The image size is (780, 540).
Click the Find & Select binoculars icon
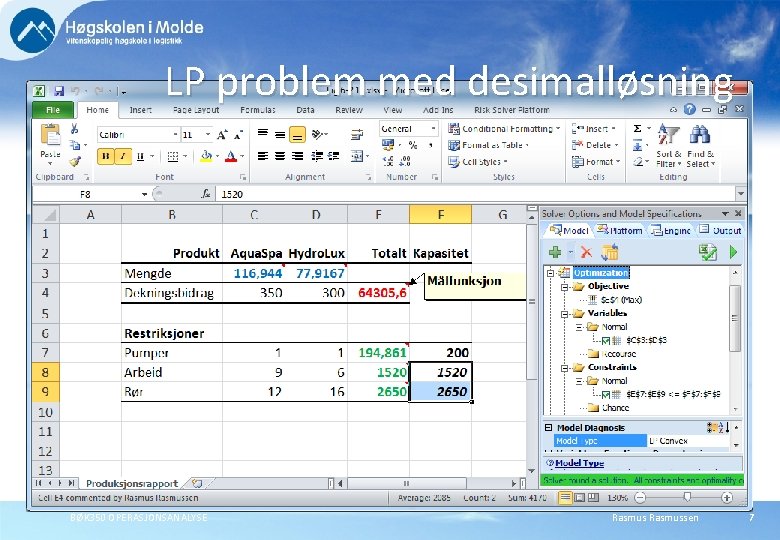(699, 134)
